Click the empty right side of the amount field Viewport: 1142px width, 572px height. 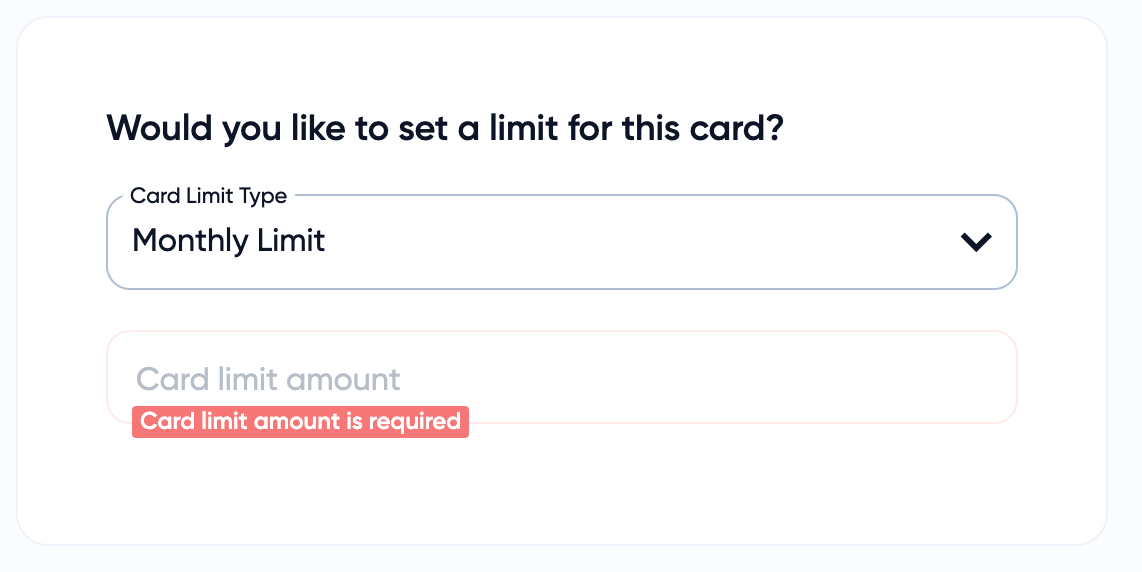(800, 377)
